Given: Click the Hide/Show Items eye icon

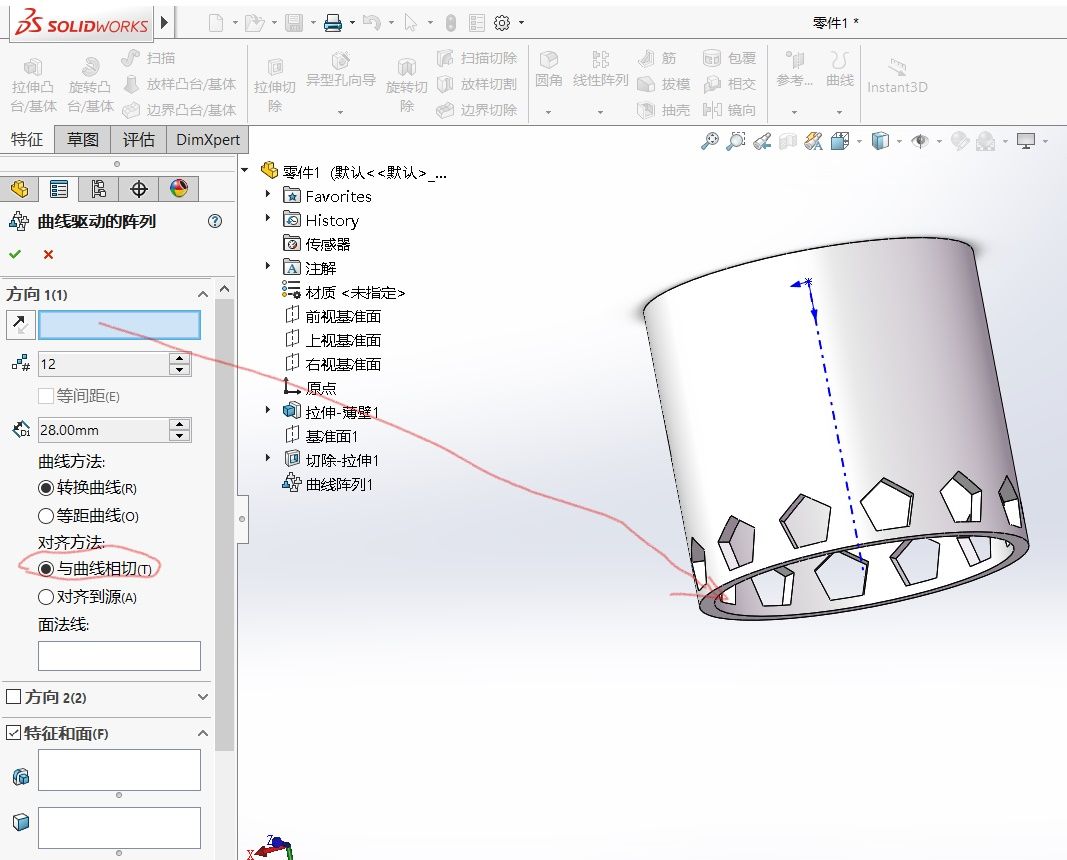Looking at the screenshot, I should coord(920,141).
